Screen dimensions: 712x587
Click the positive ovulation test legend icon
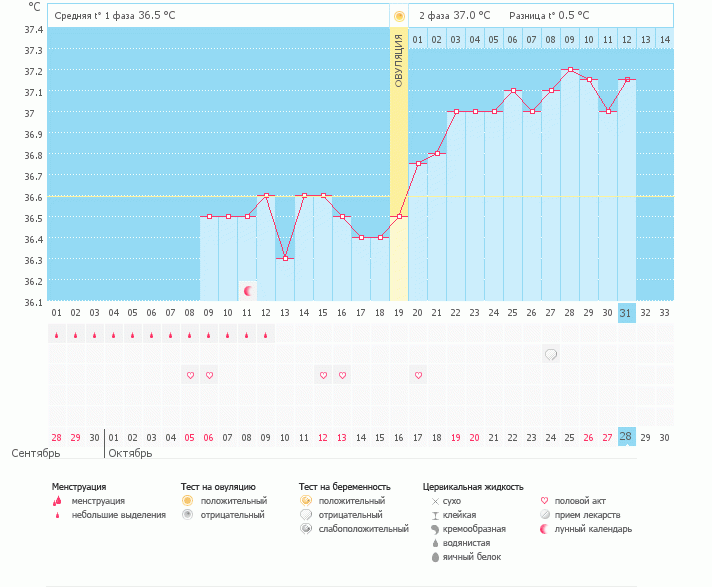[x=186, y=500]
